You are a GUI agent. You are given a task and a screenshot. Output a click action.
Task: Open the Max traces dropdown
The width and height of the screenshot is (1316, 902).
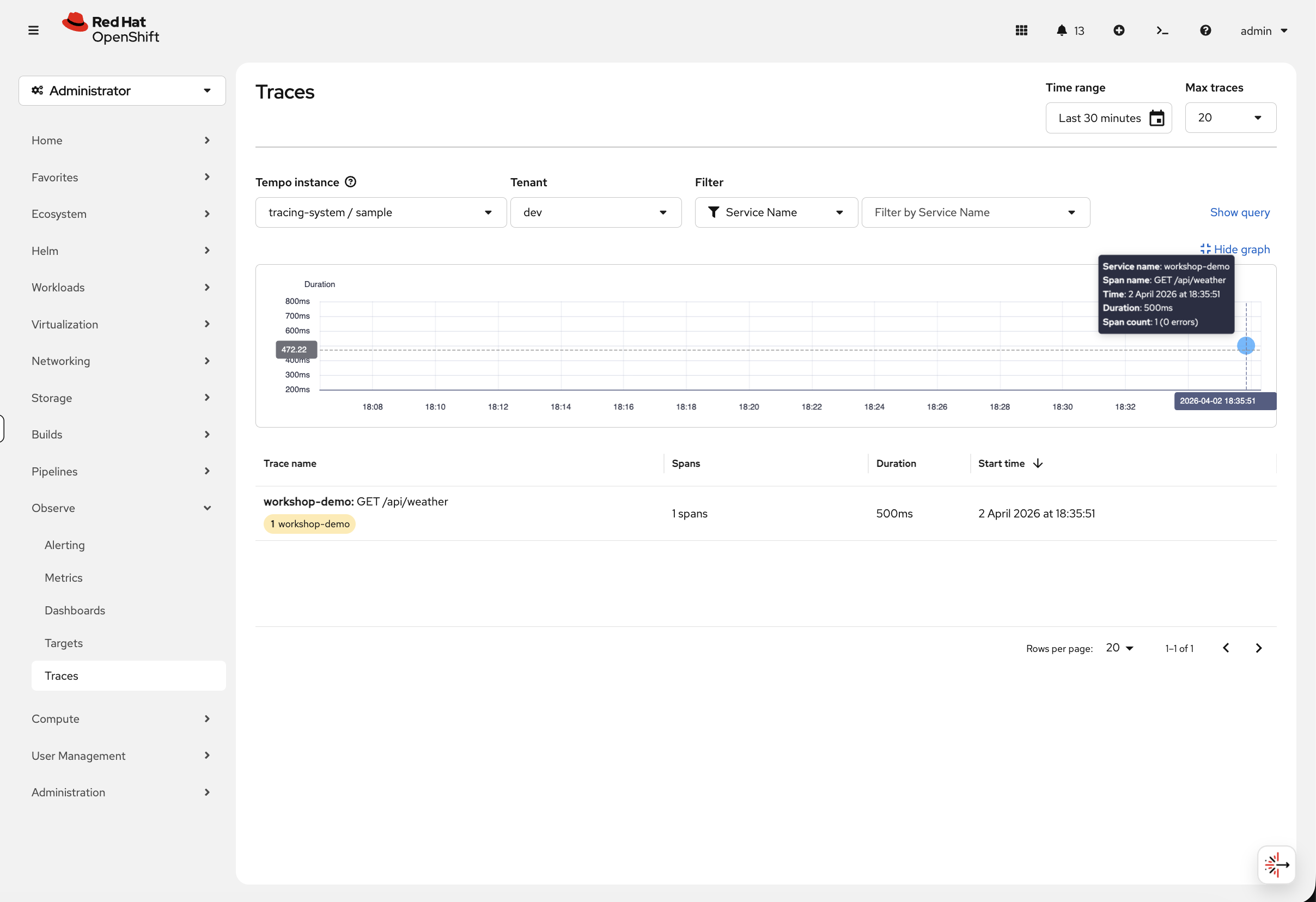[1230, 118]
